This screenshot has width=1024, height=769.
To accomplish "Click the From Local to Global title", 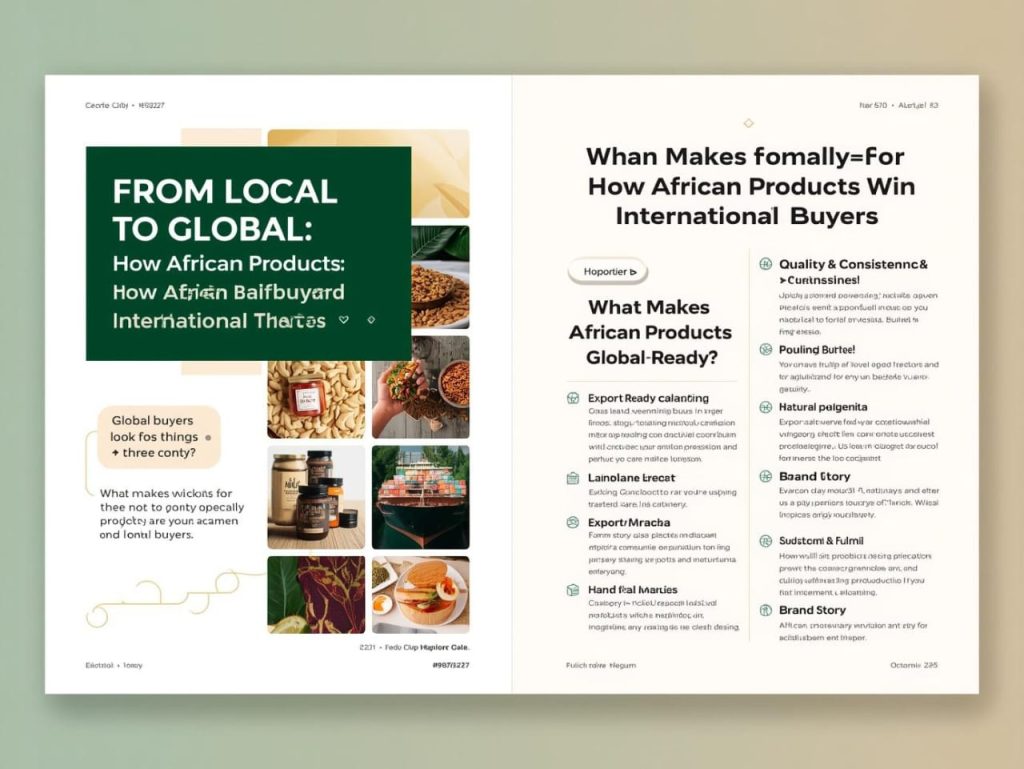I will click(x=225, y=208).
